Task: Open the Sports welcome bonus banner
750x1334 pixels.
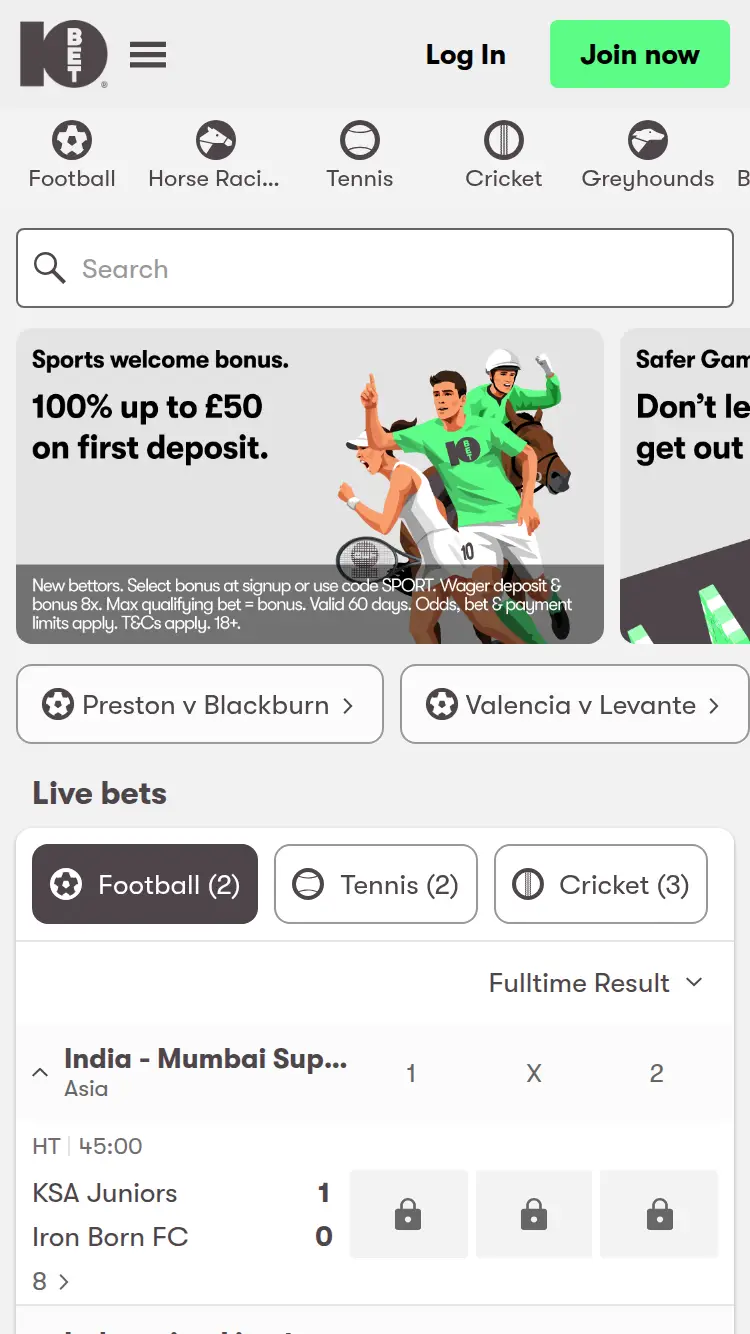Action: tap(310, 485)
